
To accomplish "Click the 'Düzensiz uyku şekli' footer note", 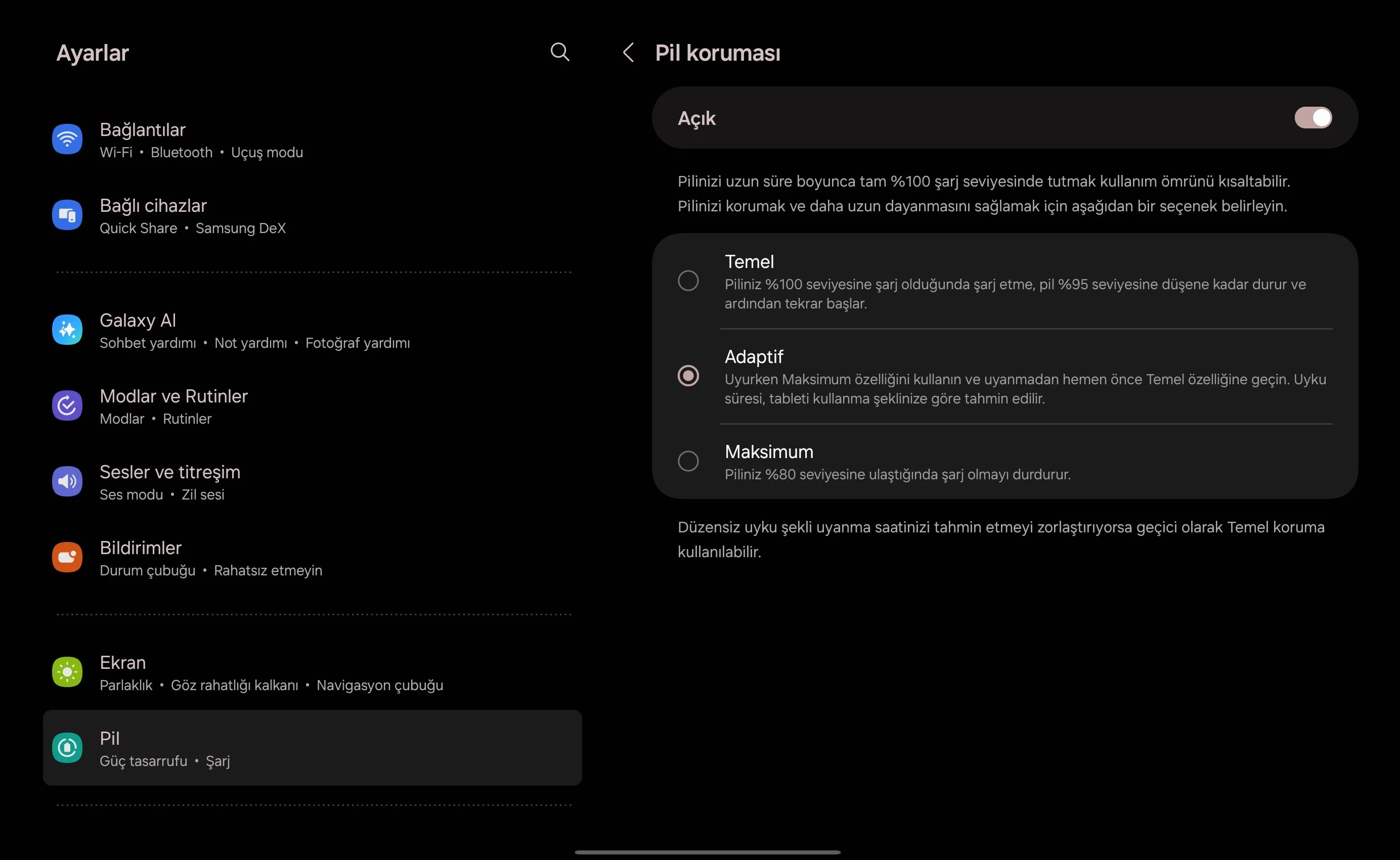I will click(x=1000, y=539).
